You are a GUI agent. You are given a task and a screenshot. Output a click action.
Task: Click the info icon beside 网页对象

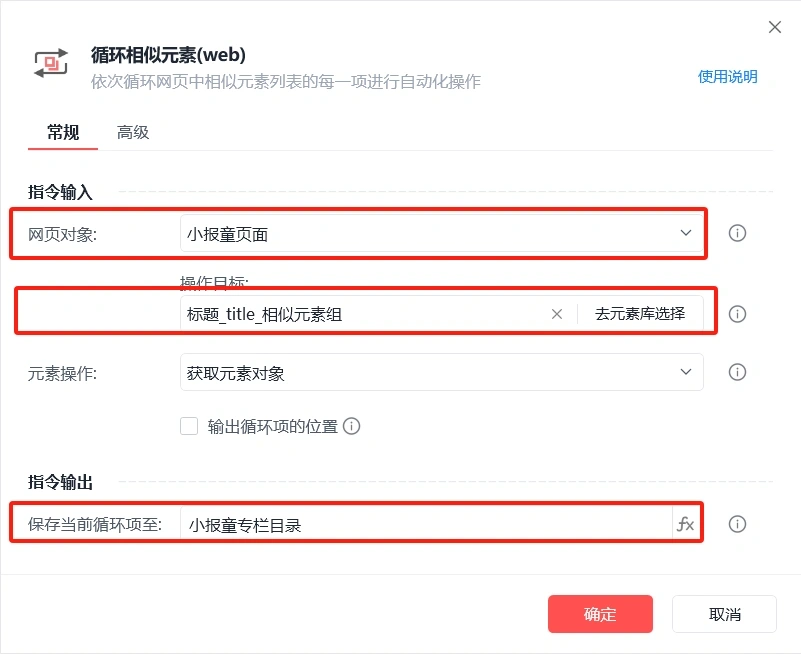pos(737,233)
